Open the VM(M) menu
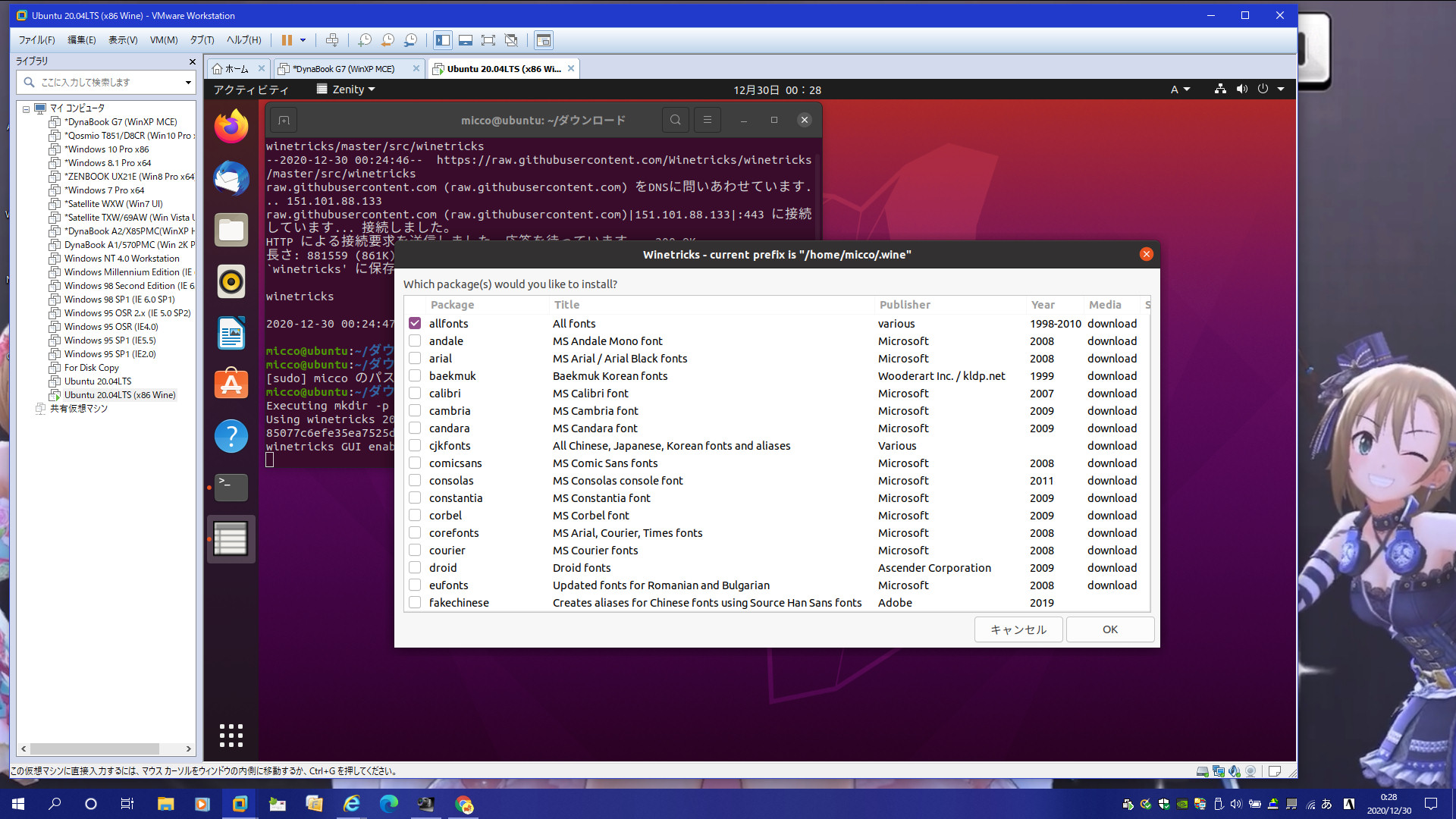 164,40
